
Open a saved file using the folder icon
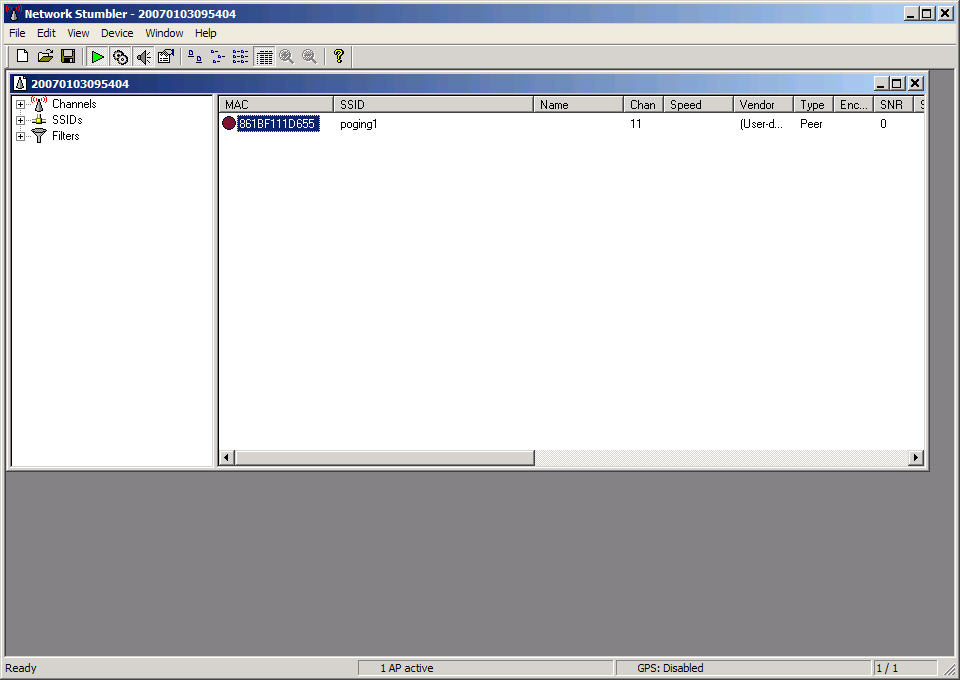(45, 56)
